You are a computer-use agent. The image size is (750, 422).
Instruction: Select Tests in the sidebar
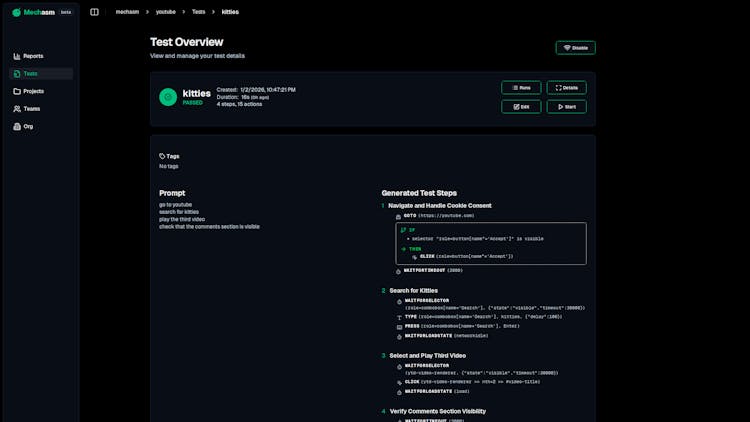(x=31, y=74)
